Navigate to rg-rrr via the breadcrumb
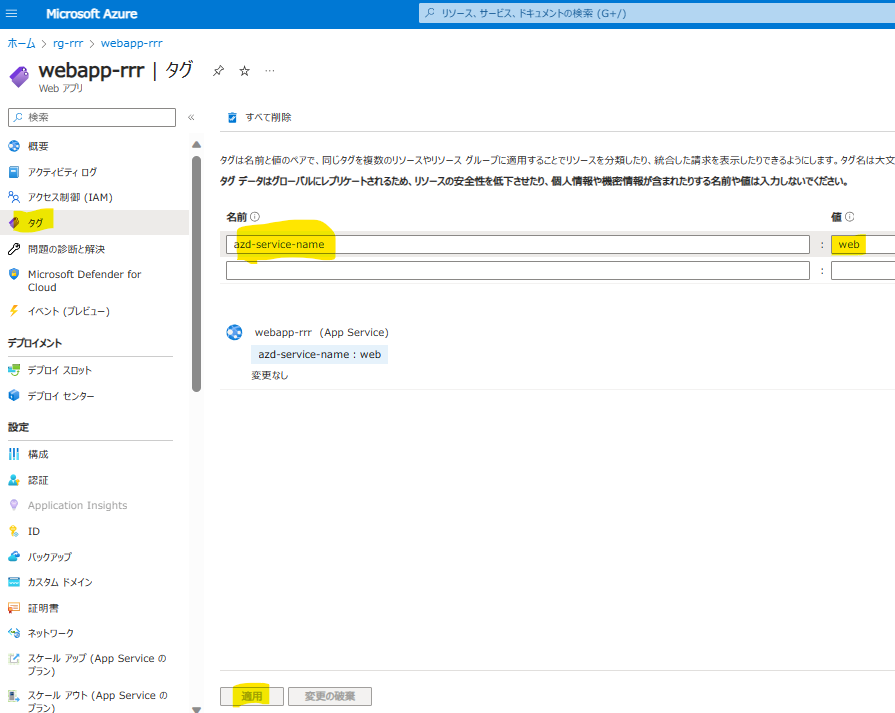Viewport: 895px width, 713px height. (x=68, y=43)
